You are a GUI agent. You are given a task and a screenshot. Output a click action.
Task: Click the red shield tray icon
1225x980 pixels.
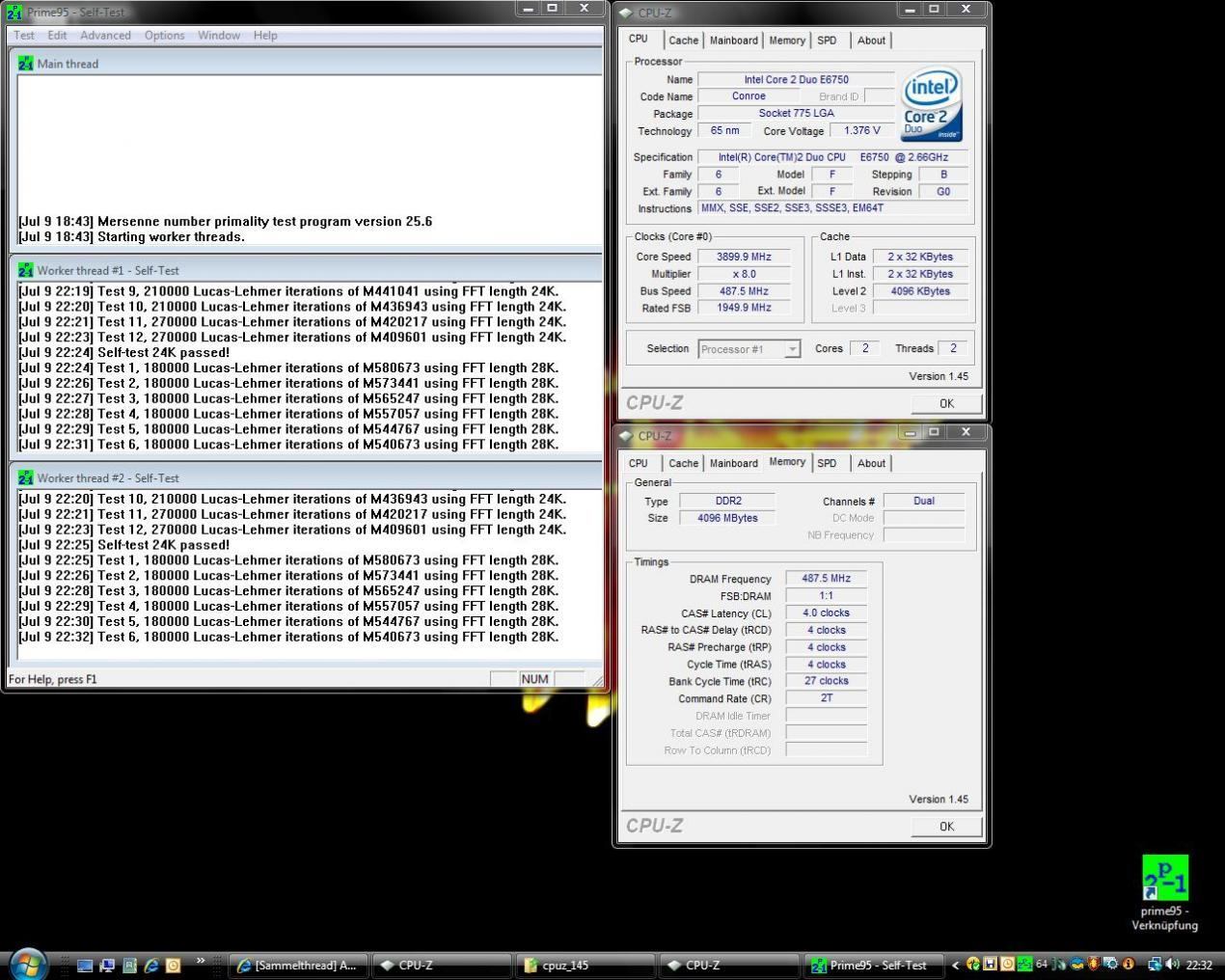(x=1094, y=965)
